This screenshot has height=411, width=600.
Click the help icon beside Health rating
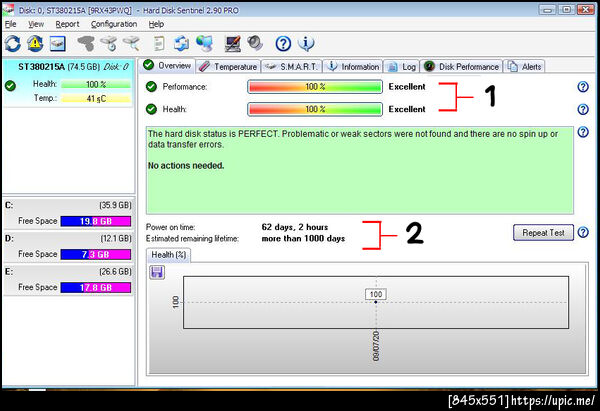583,109
